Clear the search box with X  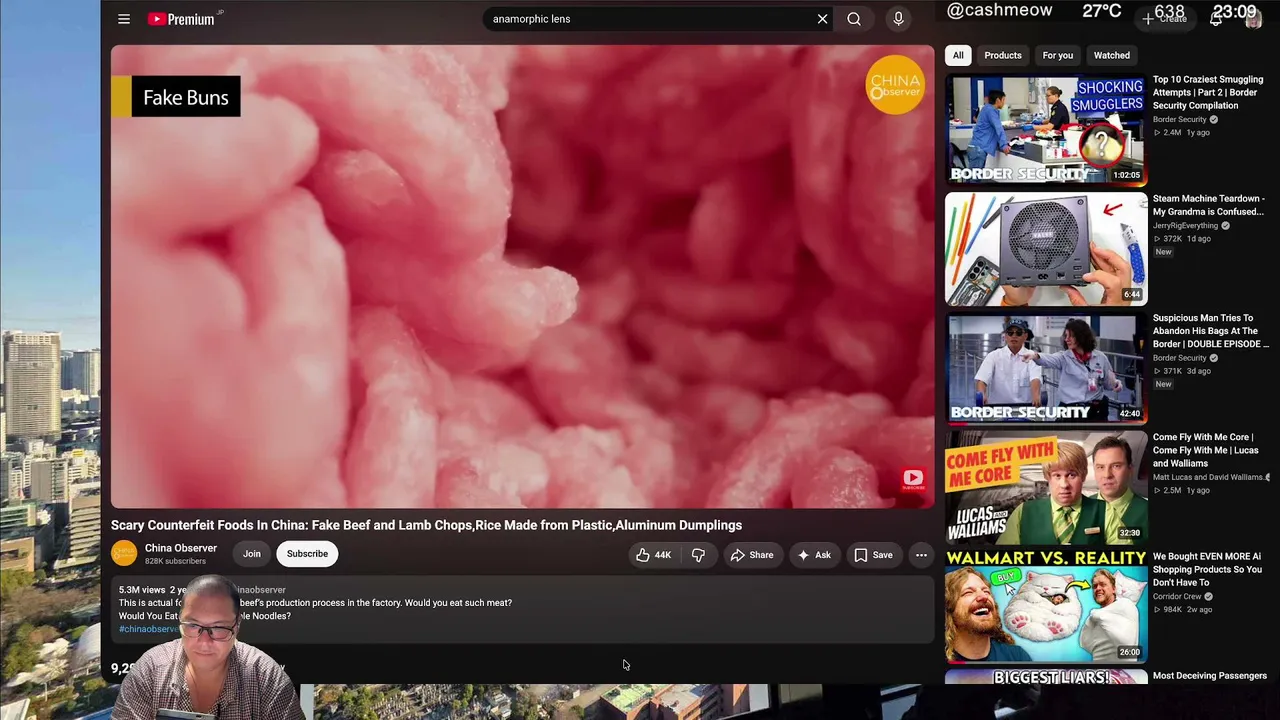pyautogui.click(x=822, y=19)
